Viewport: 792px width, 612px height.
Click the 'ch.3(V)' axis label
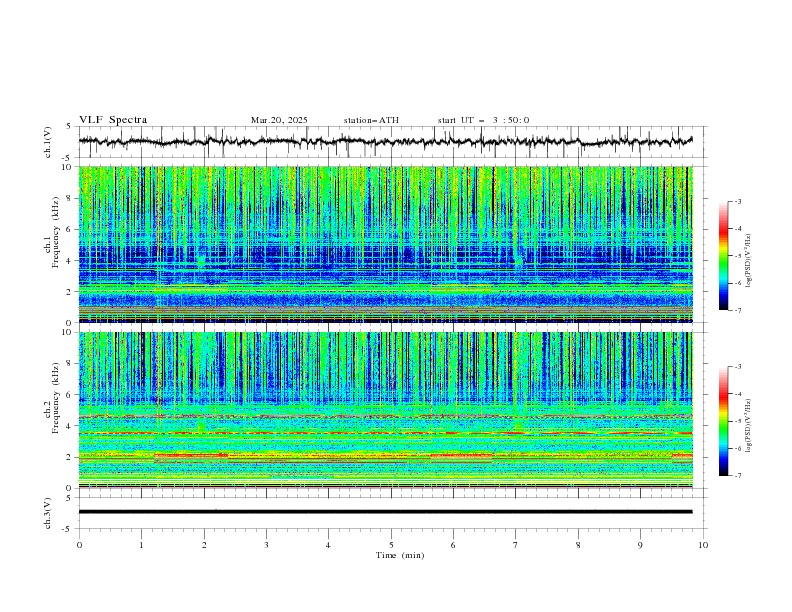48,513
